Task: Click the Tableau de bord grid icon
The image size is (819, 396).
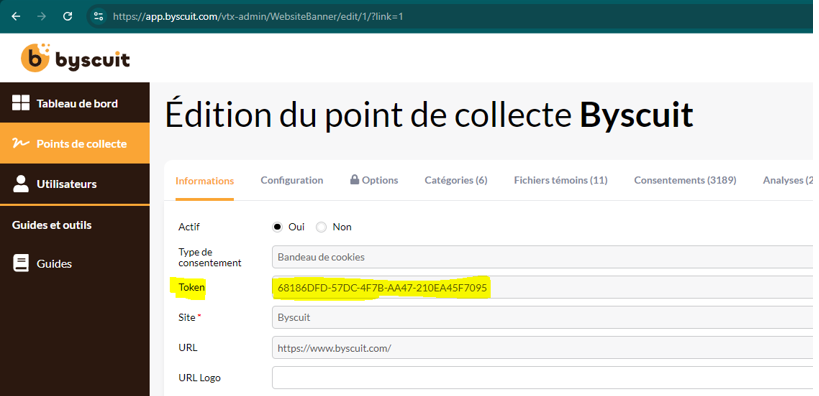Action: [21, 103]
